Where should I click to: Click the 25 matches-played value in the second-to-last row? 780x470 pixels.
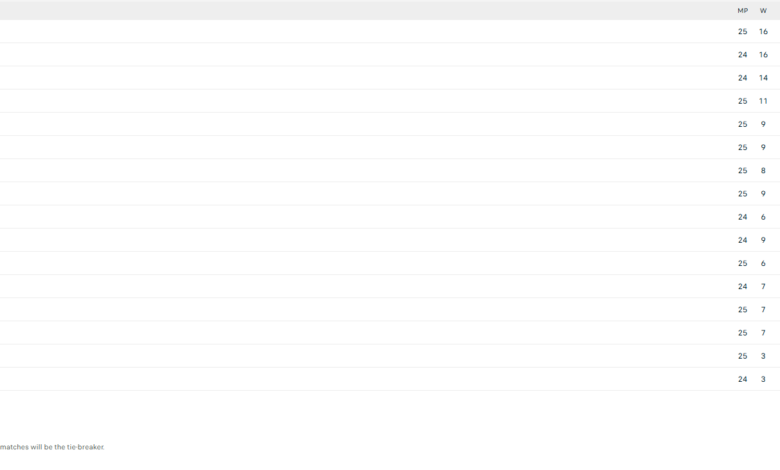742,356
